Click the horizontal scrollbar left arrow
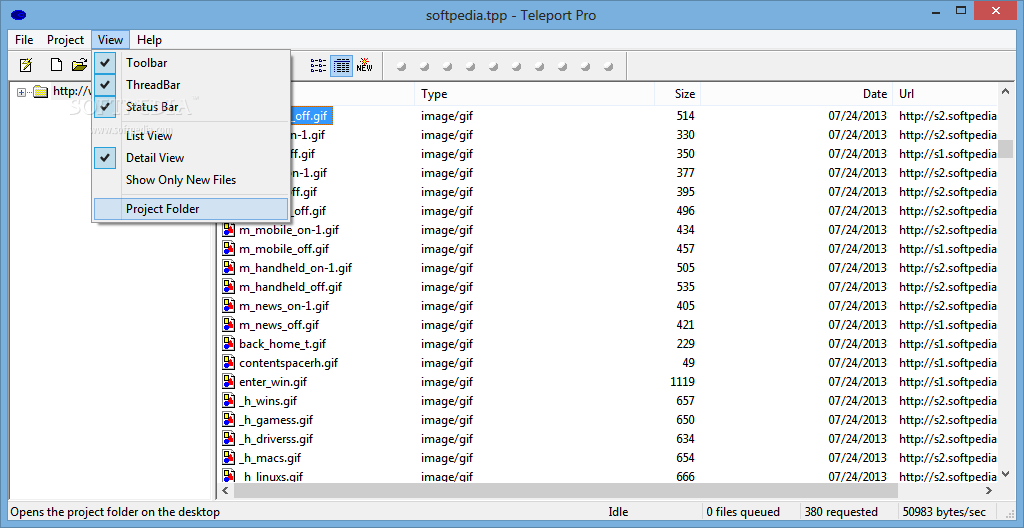This screenshot has width=1024, height=528. click(x=226, y=491)
